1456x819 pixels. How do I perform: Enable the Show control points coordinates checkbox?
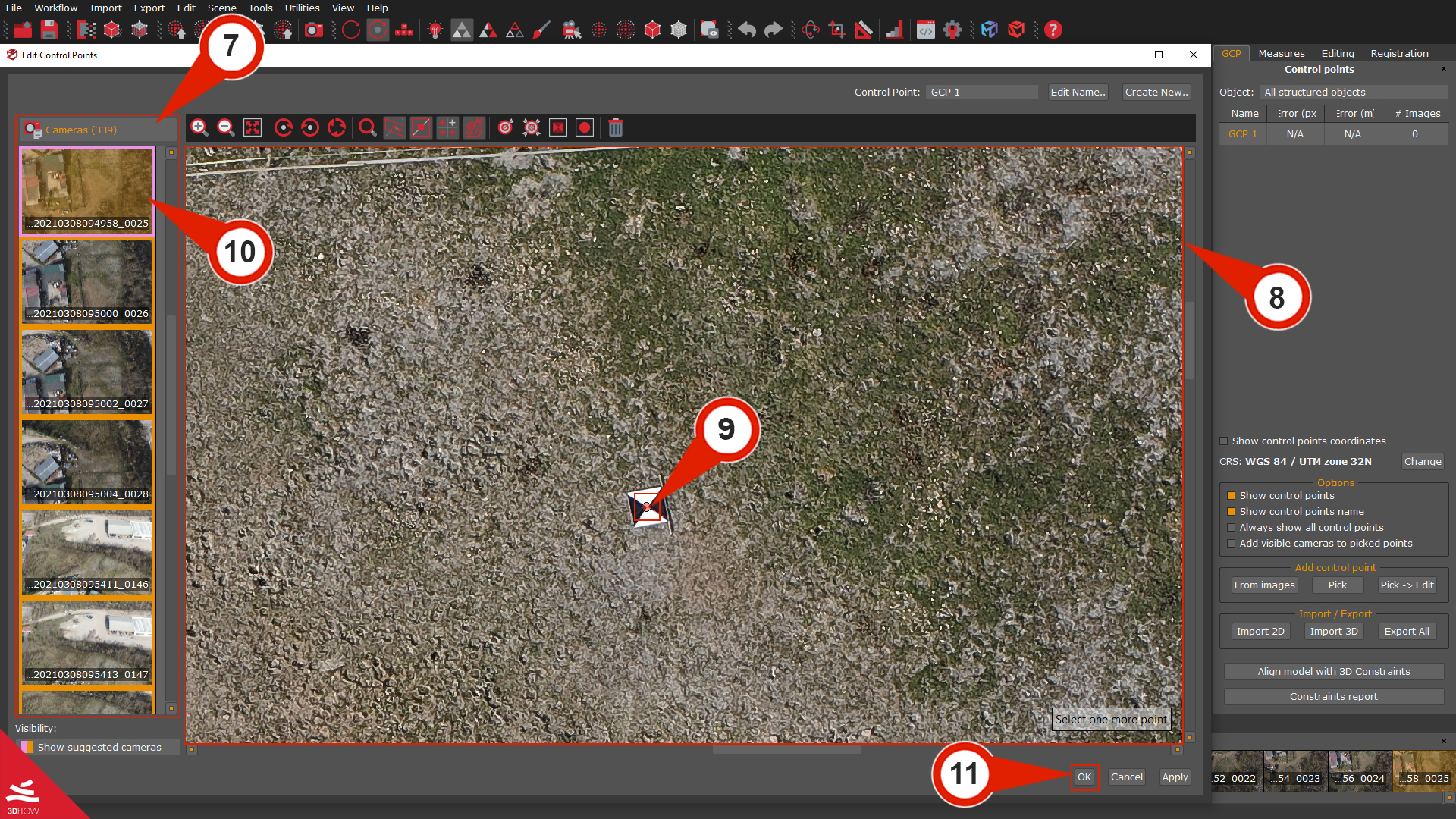tap(1224, 441)
